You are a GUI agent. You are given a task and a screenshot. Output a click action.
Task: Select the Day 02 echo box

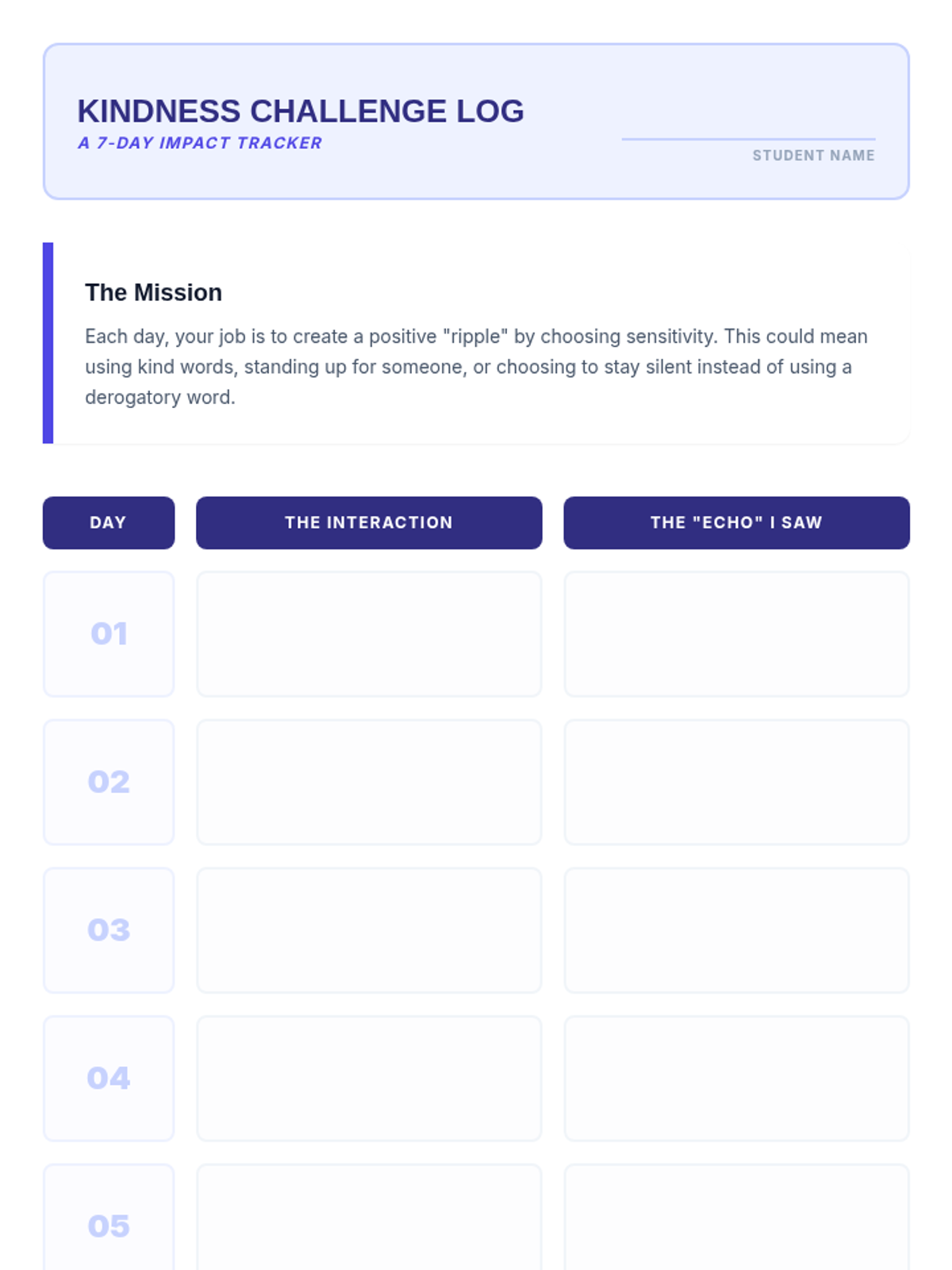pyautogui.click(x=736, y=782)
